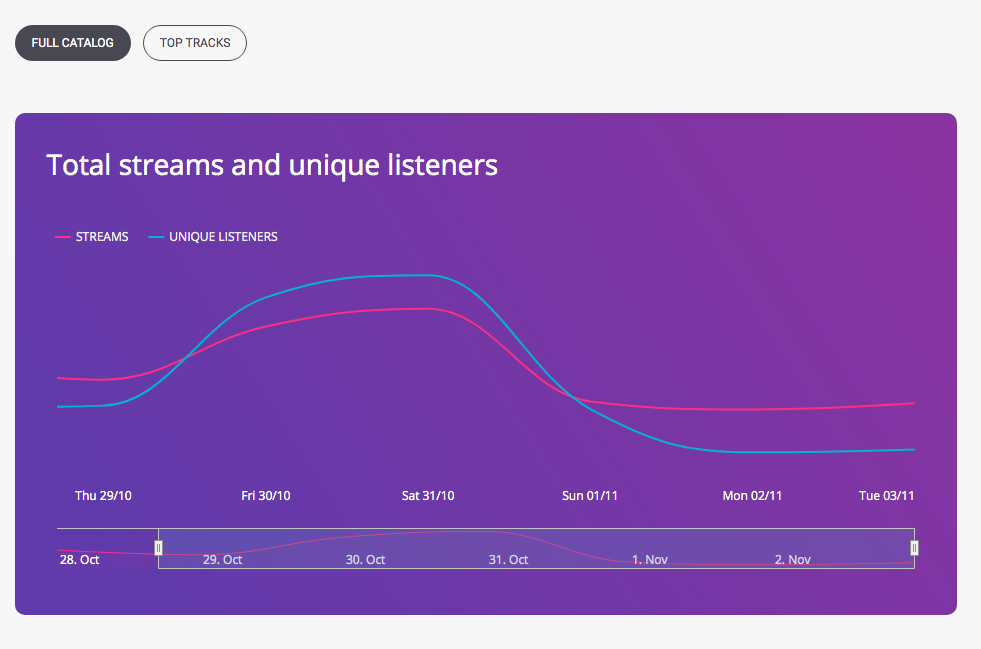Switch to the TOP TRACKS tab
Viewport: 981px width, 649px height.
click(x=195, y=43)
